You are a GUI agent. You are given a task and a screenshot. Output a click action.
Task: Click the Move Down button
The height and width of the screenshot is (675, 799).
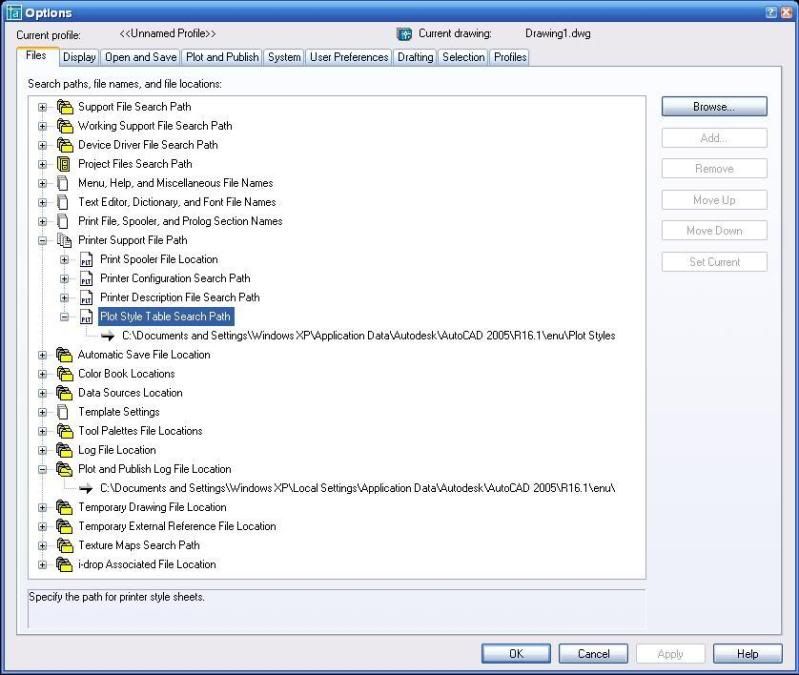714,231
